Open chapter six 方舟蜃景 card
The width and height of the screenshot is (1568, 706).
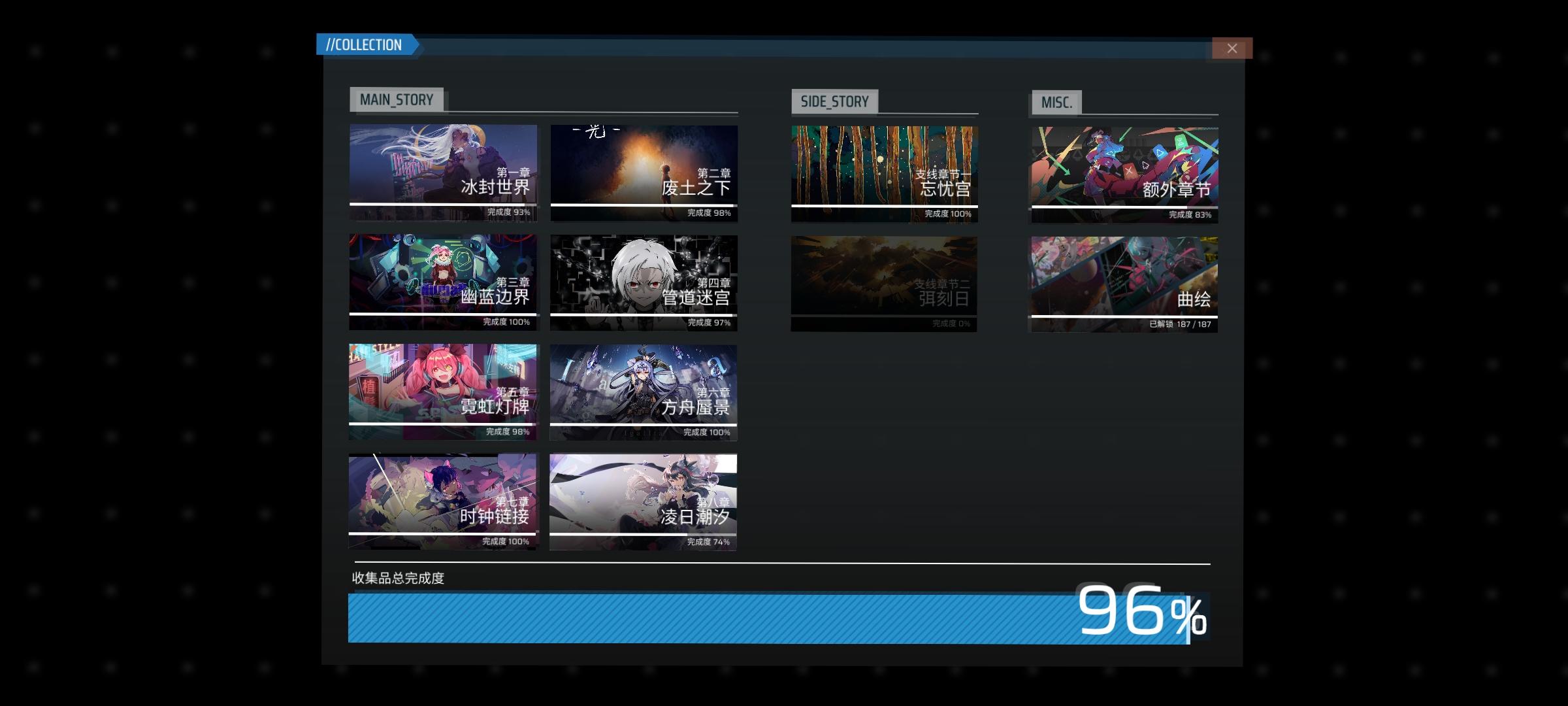[644, 393]
